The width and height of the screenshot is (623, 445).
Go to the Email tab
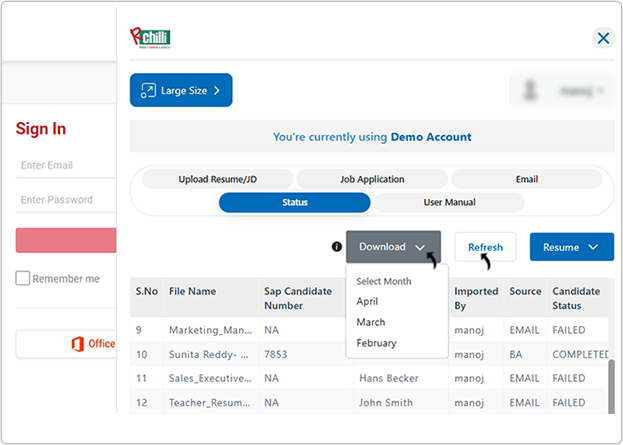point(526,179)
